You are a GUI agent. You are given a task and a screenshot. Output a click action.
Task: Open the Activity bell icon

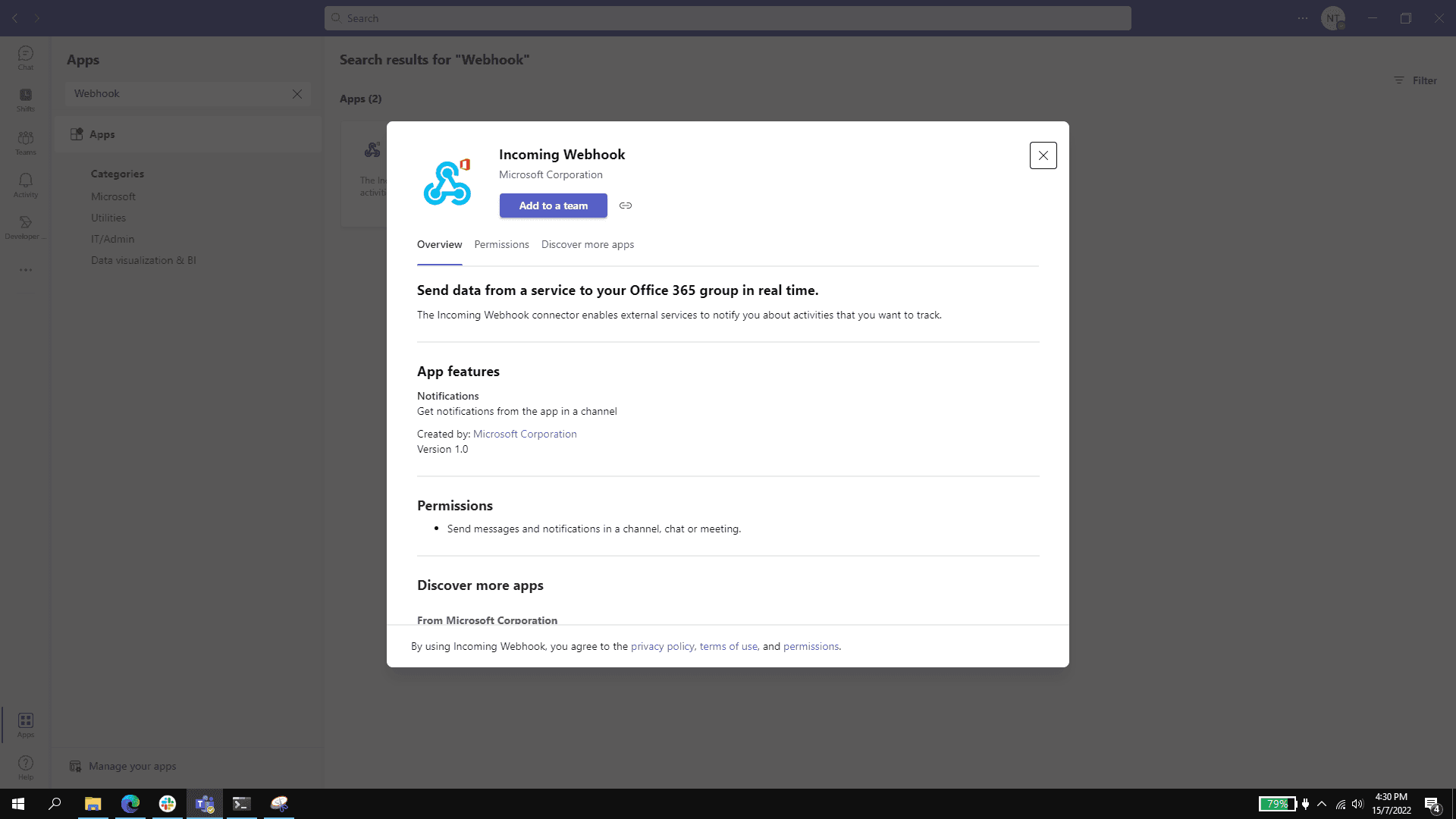coord(26,185)
